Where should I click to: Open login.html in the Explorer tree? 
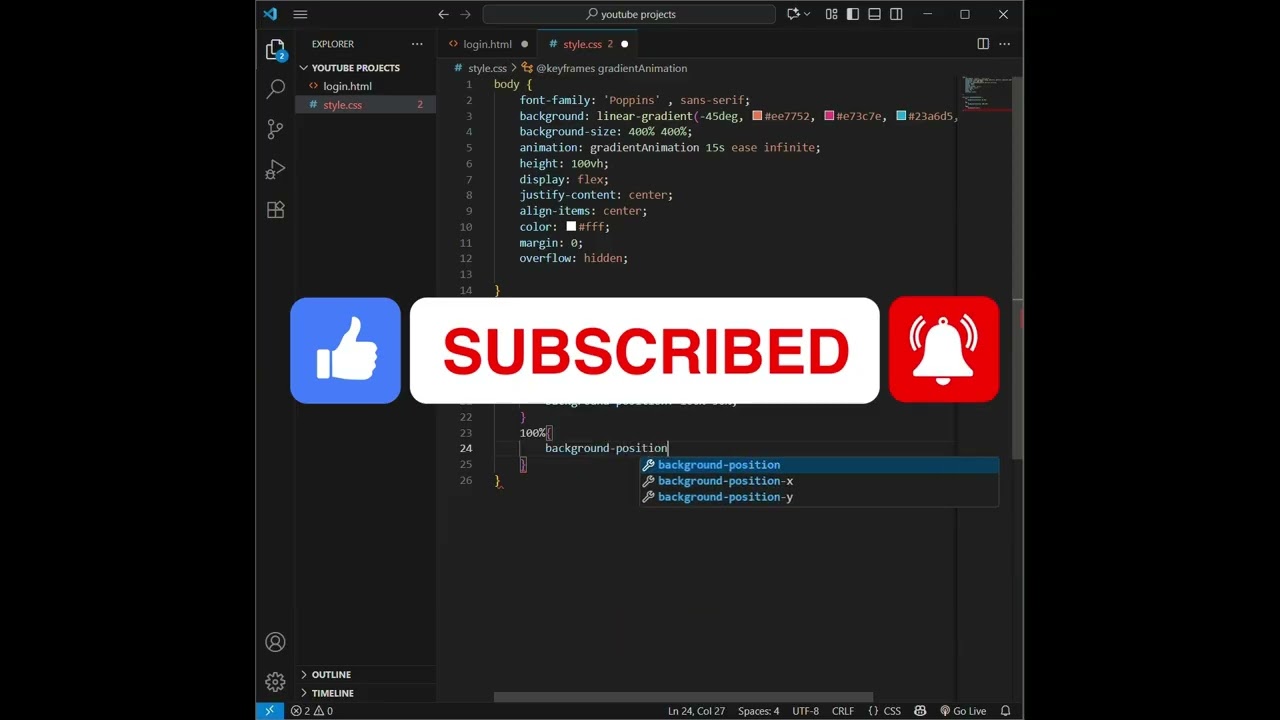pos(347,86)
